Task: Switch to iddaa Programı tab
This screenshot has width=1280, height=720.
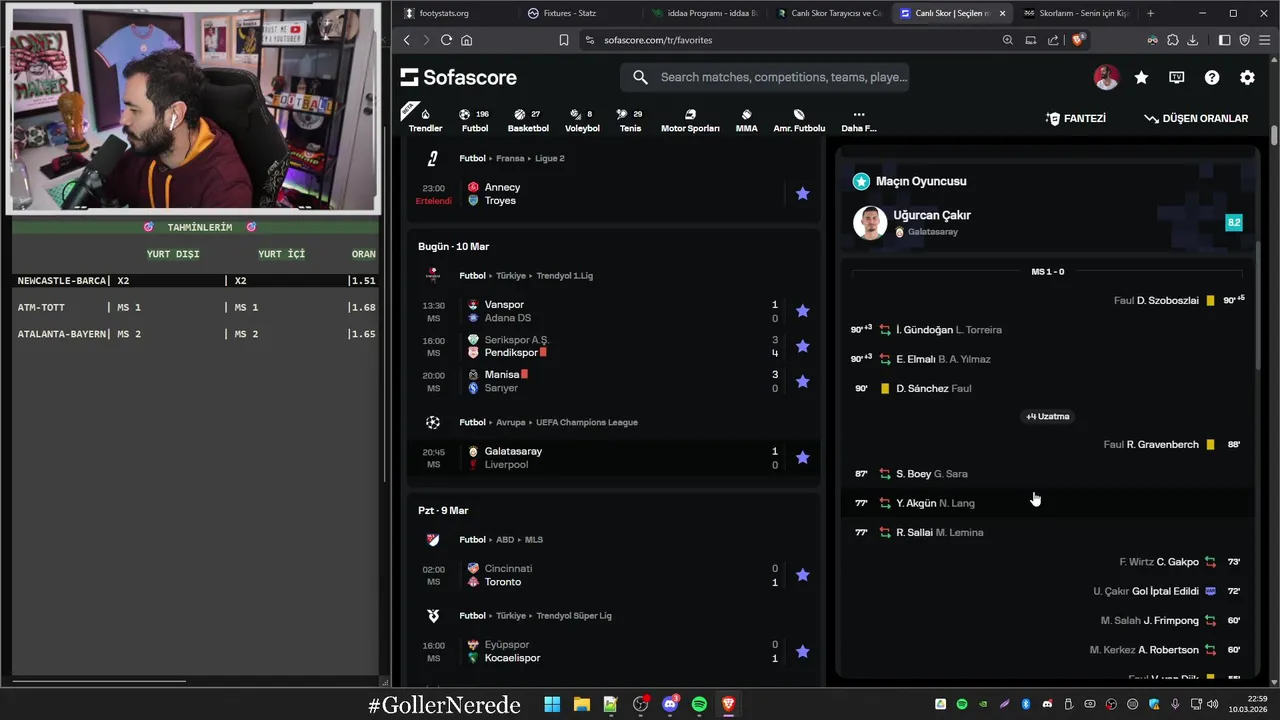Action: [705, 13]
